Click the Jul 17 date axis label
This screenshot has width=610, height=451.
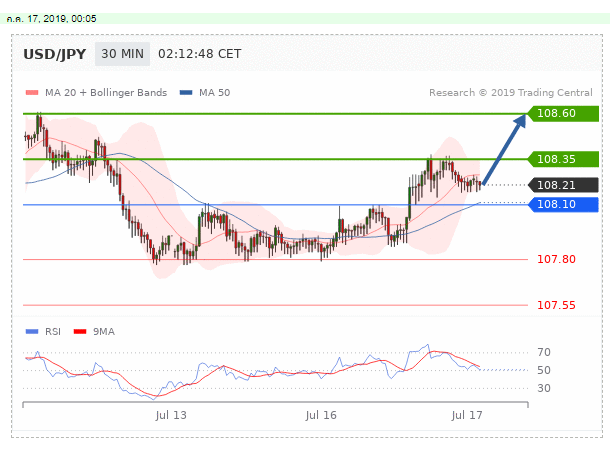tap(467, 415)
